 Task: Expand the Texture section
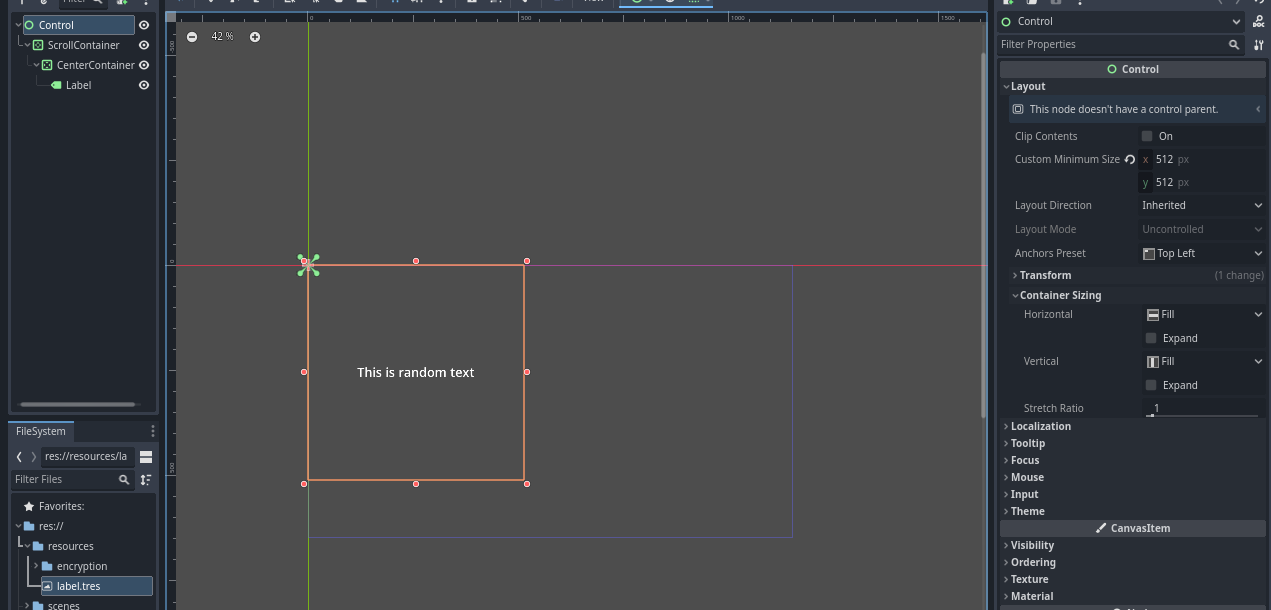(x=1133, y=579)
